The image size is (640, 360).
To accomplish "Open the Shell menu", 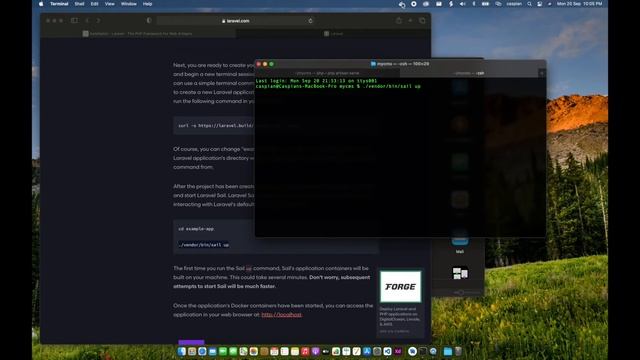I will 79,4.
